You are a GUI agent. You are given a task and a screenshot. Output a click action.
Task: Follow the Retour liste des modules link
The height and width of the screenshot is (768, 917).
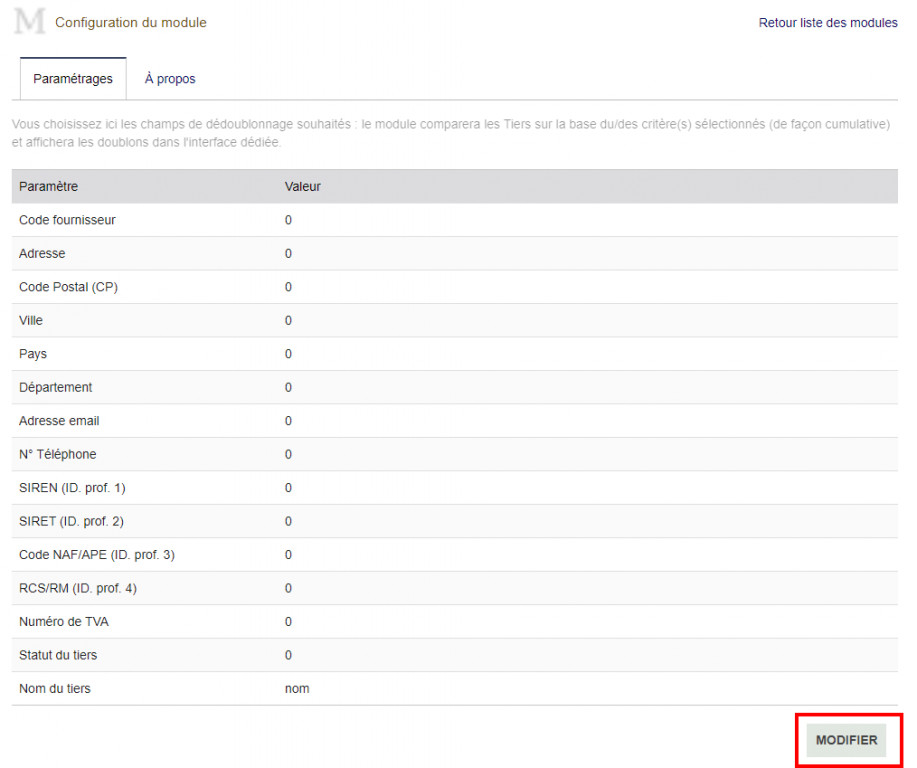click(x=828, y=23)
